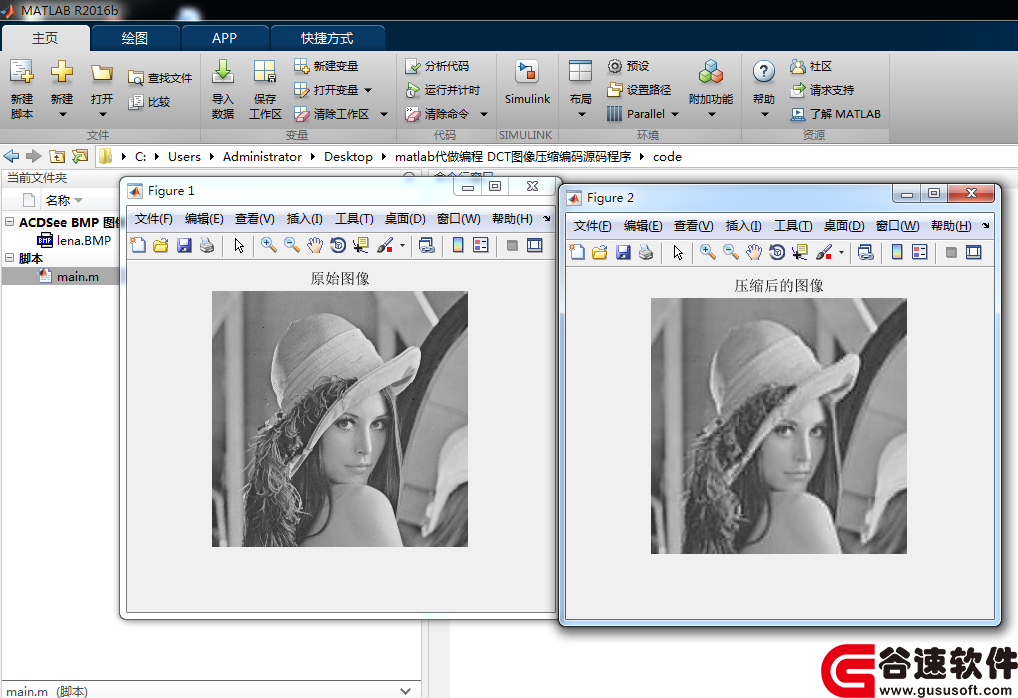This screenshot has width=1018, height=698.
Task: Toggle Insert Legend in Figure 1
Action: (x=481, y=245)
